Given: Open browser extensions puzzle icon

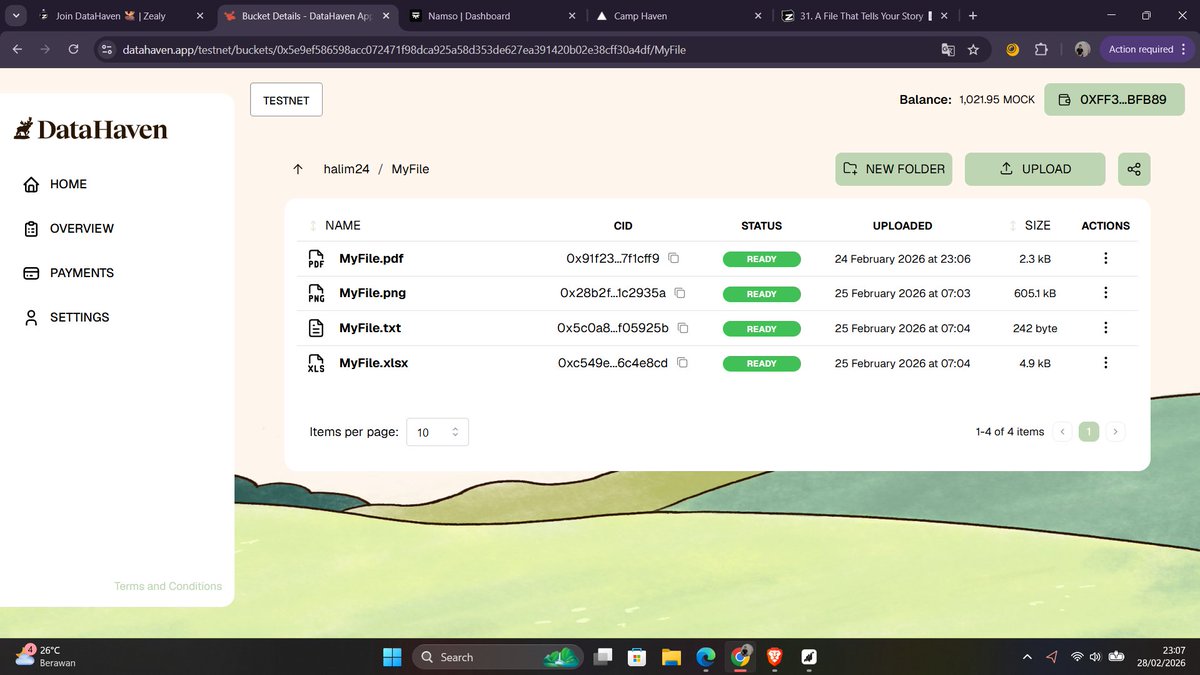Looking at the screenshot, I should point(1041,49).
